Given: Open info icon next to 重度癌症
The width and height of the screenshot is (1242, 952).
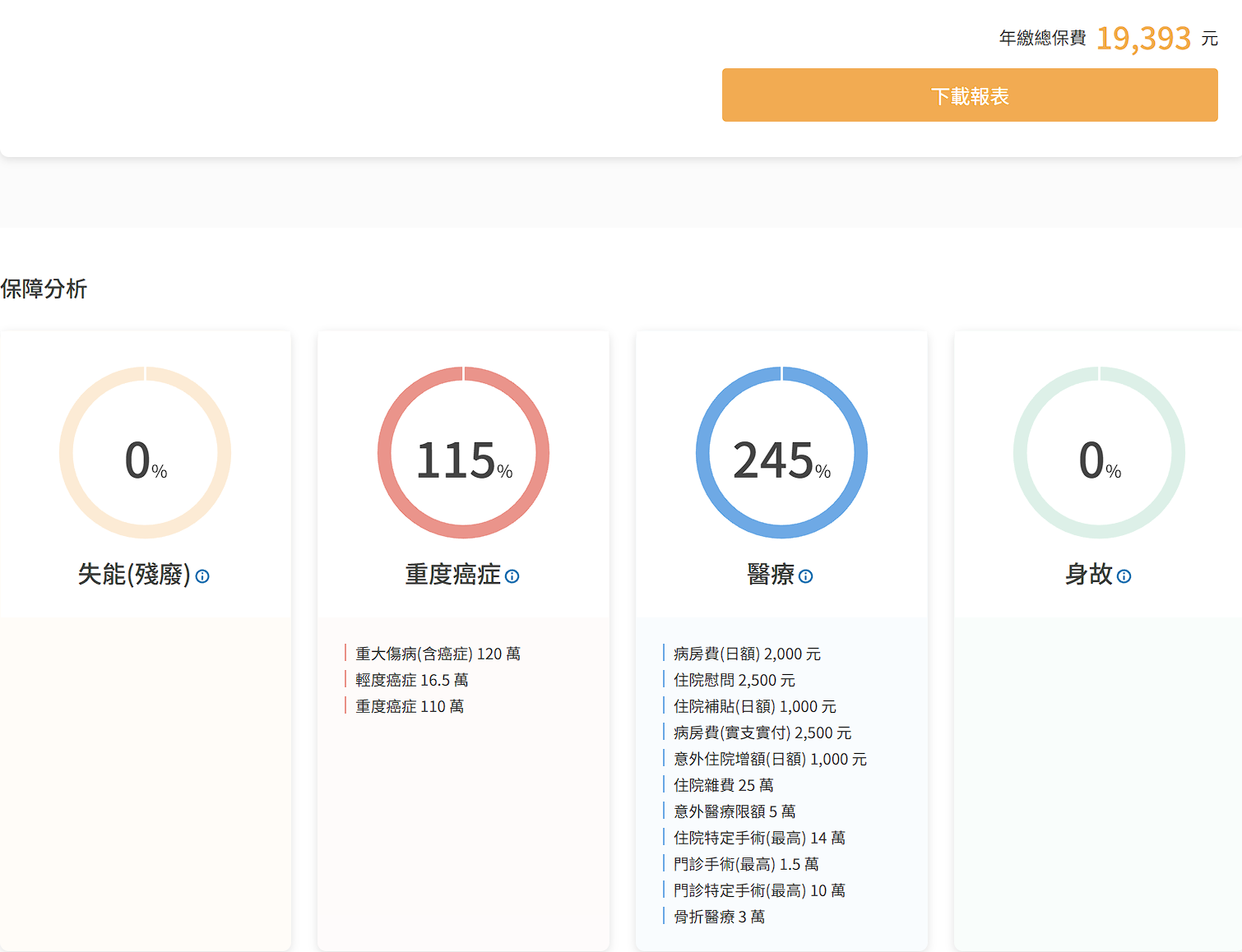Looking at the screenshot, I should point(512,576).
